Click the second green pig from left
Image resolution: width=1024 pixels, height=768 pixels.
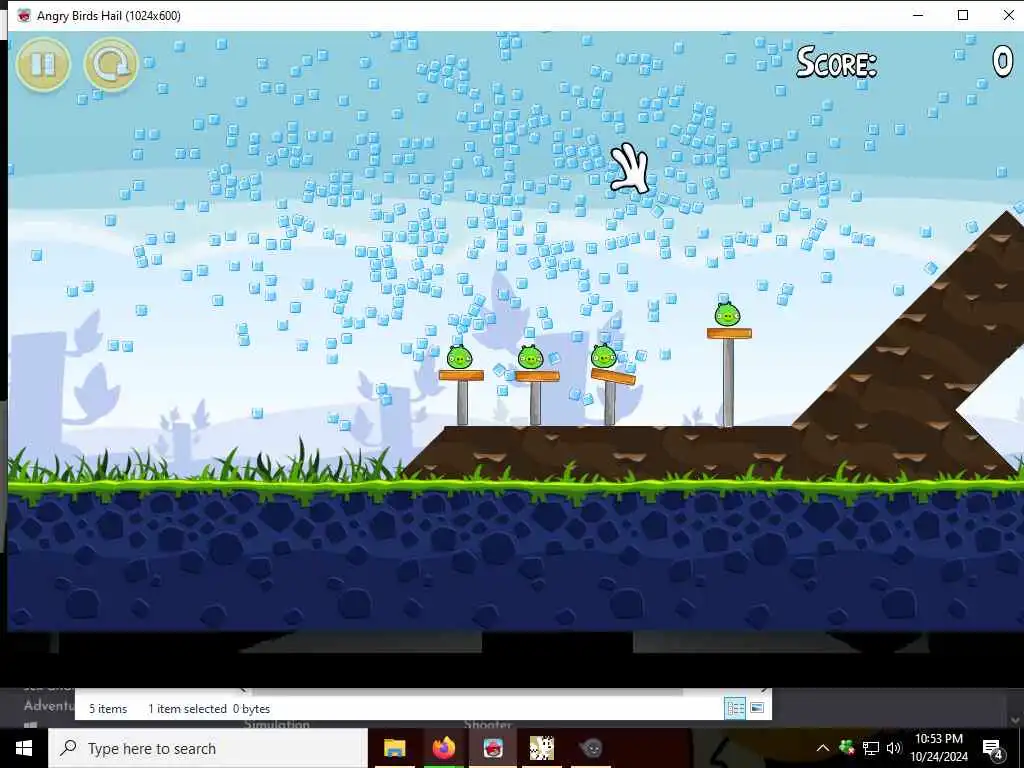(x=530, y=357)
